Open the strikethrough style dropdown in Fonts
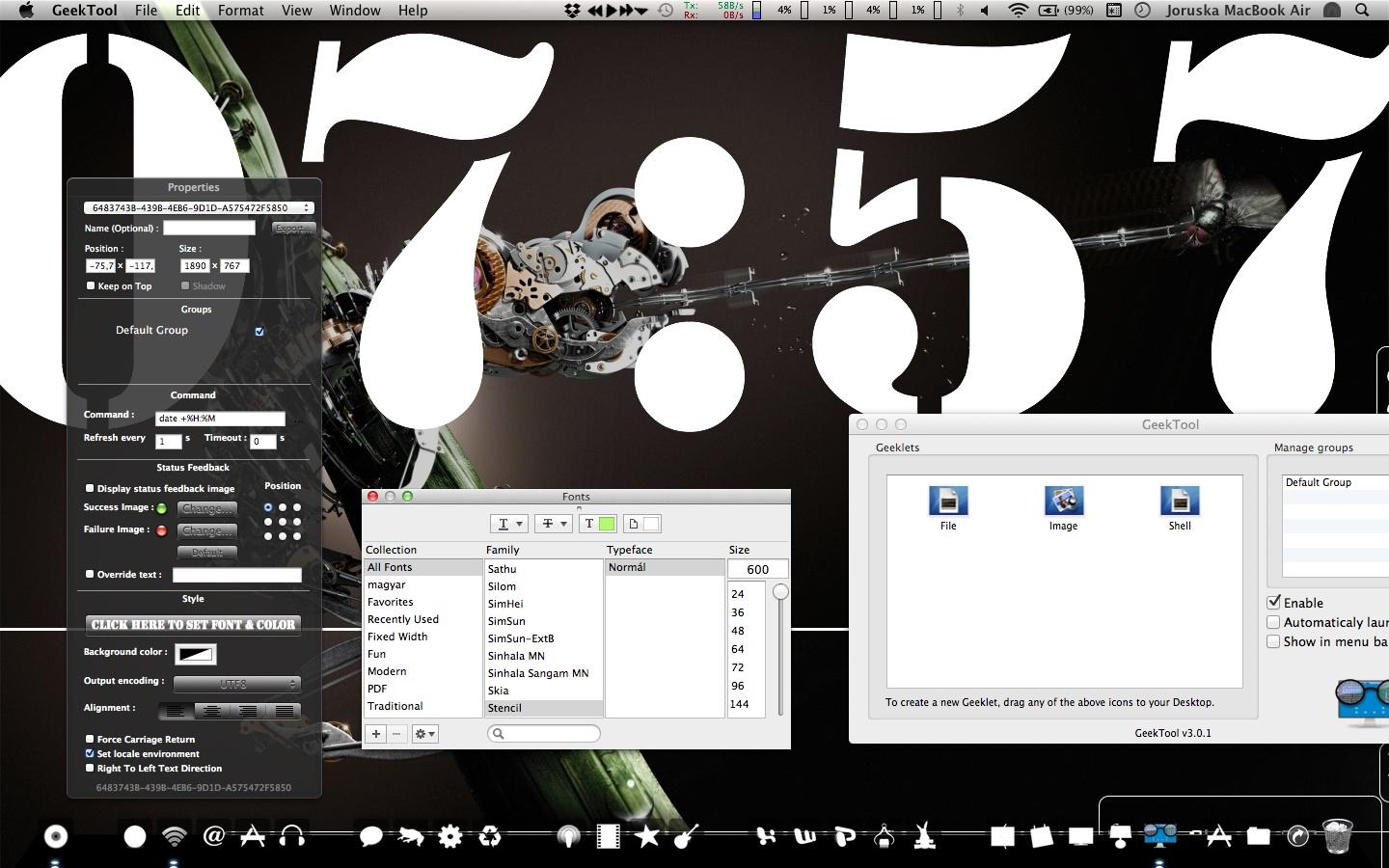 [x=555, y=524]
